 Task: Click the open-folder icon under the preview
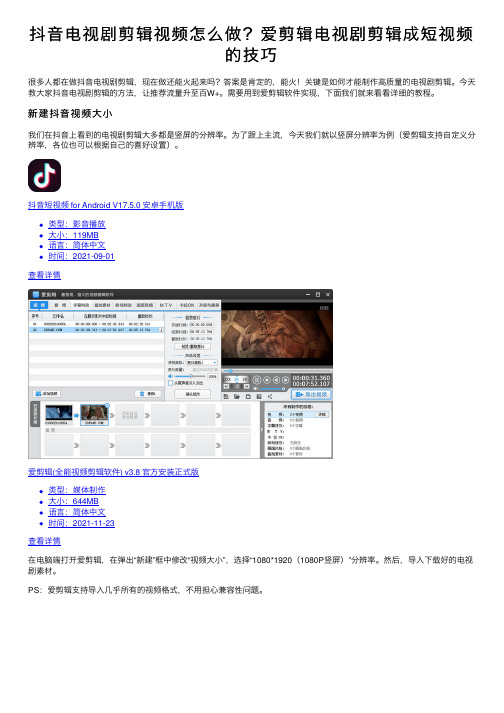(x=237, y=397)
